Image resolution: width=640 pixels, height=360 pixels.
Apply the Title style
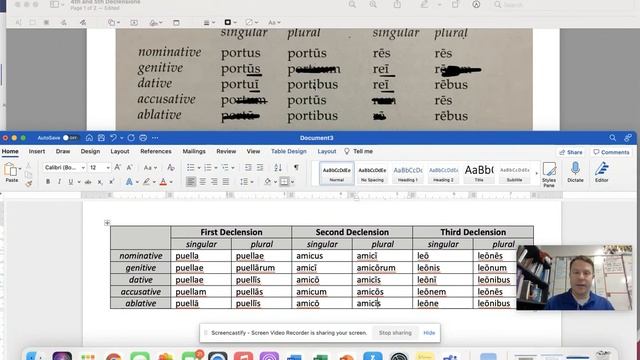(x=479, y=173)
